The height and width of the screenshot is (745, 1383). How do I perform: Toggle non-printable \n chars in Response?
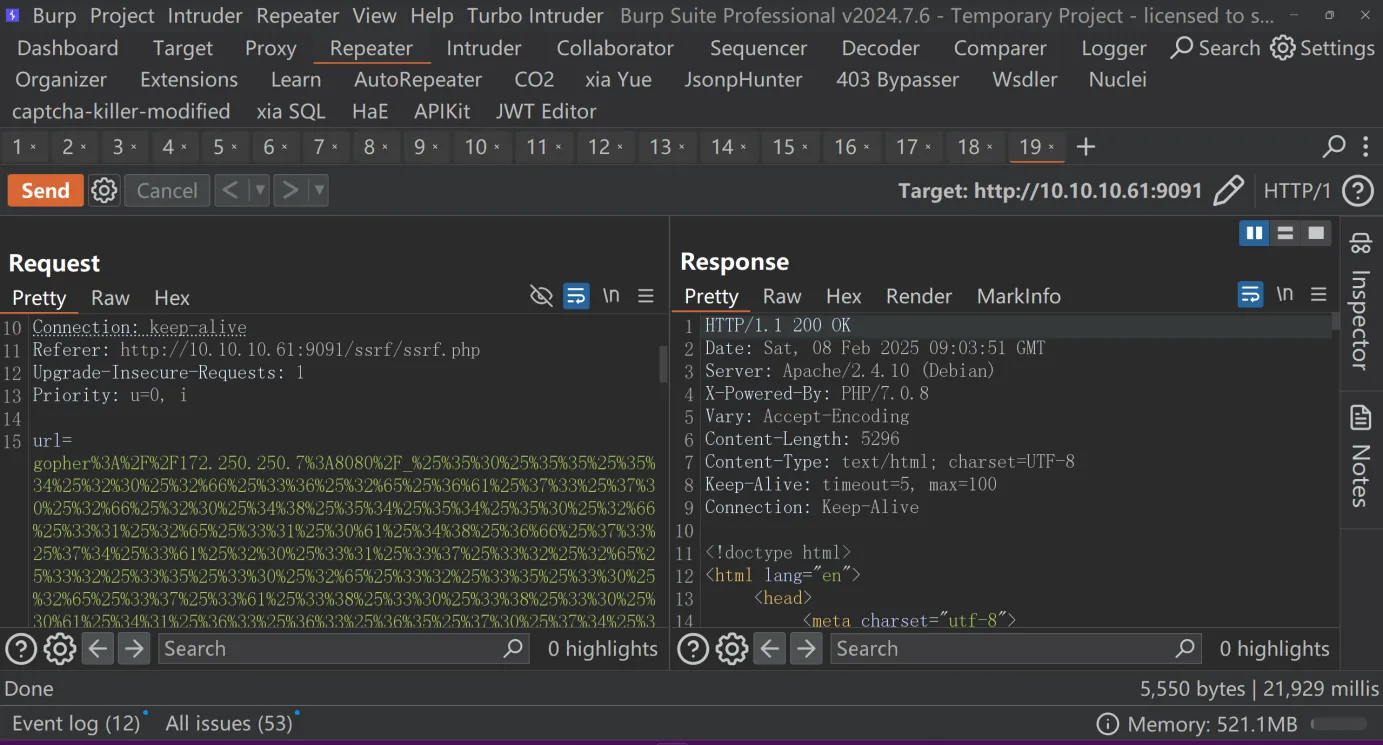tap(1285, 294)
